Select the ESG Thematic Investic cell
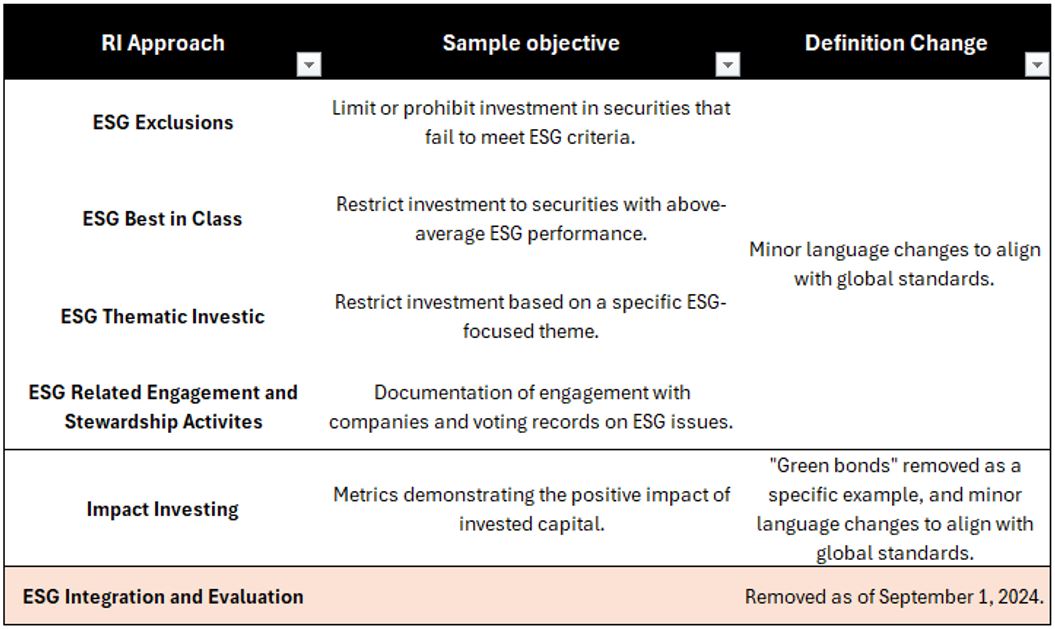This screenshot has height=629, width=1055. click(163, 316)
